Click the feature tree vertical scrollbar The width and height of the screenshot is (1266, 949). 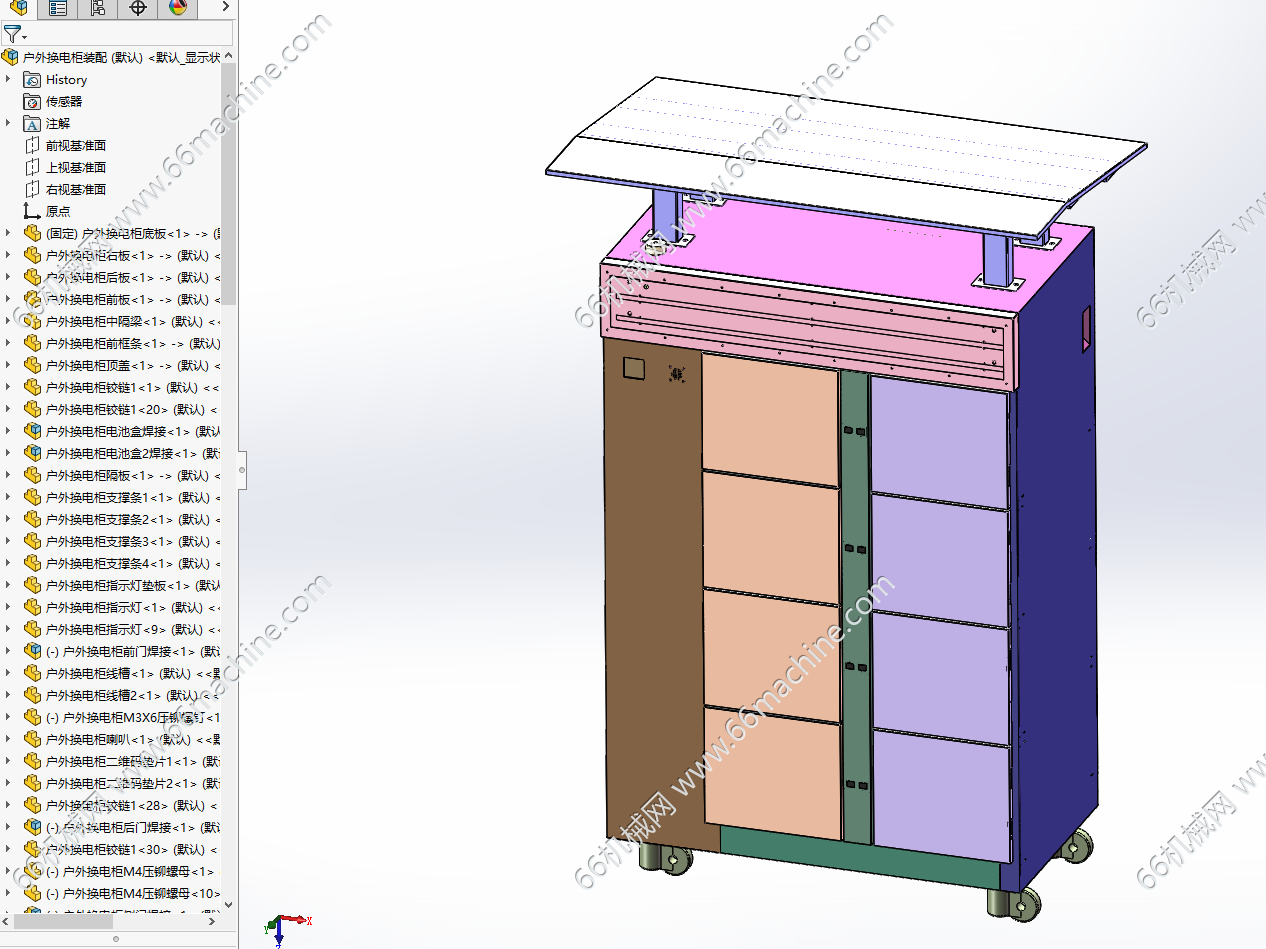[229, 183]
